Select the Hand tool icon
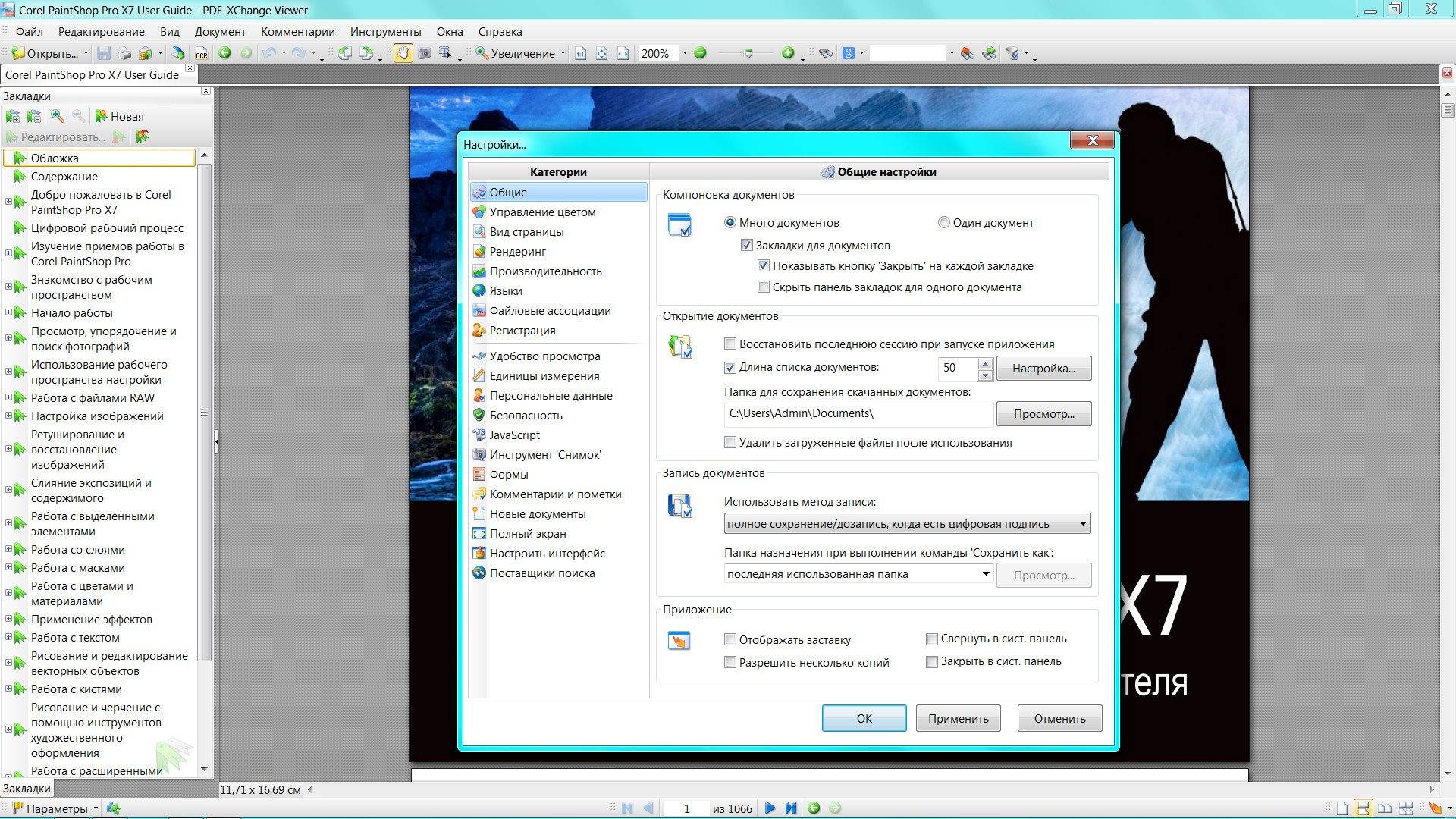 point(403,53)
